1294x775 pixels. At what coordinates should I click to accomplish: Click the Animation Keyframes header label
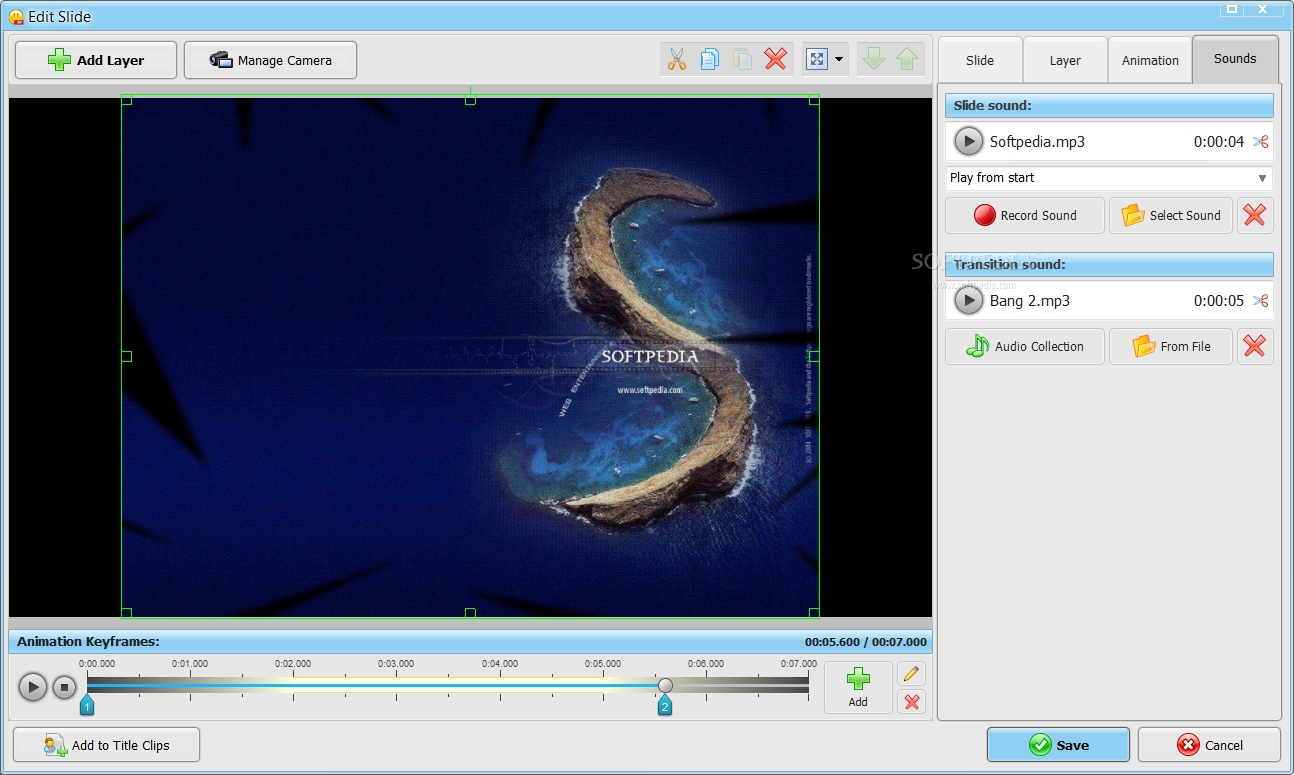click(88, 642)
